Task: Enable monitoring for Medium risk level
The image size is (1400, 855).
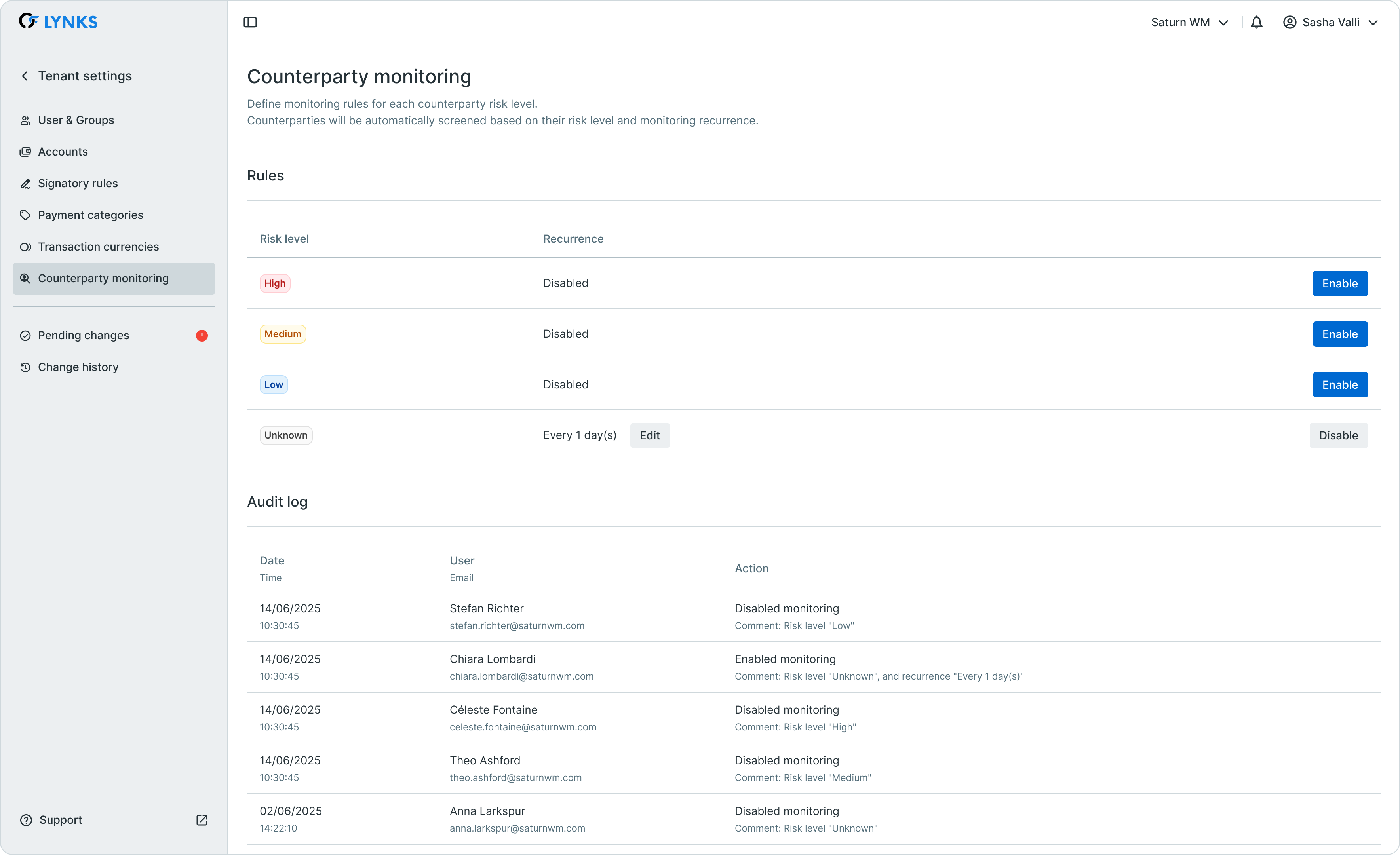Action: 1339,334
